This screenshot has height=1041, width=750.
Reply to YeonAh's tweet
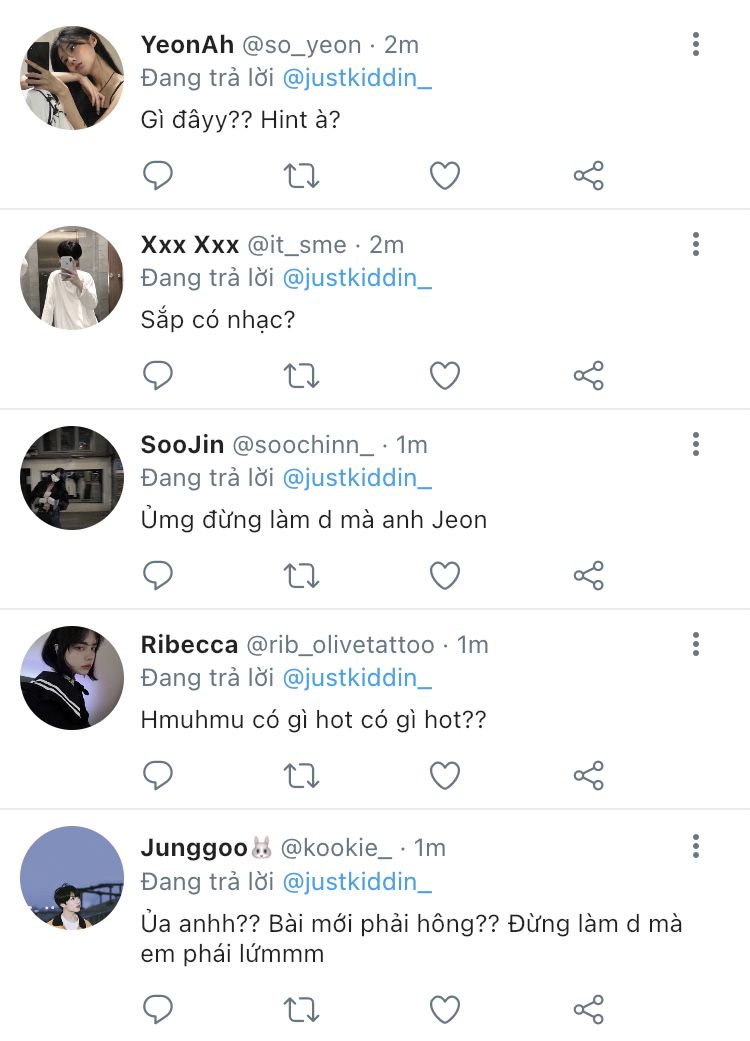[x=158, y=176]
